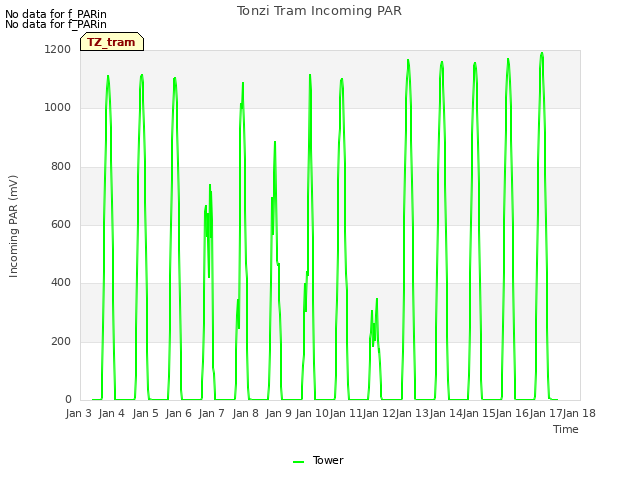Click the 200 y-axis tick label
The height and width of the screenshot is (480, 640).
pos(61,341)
